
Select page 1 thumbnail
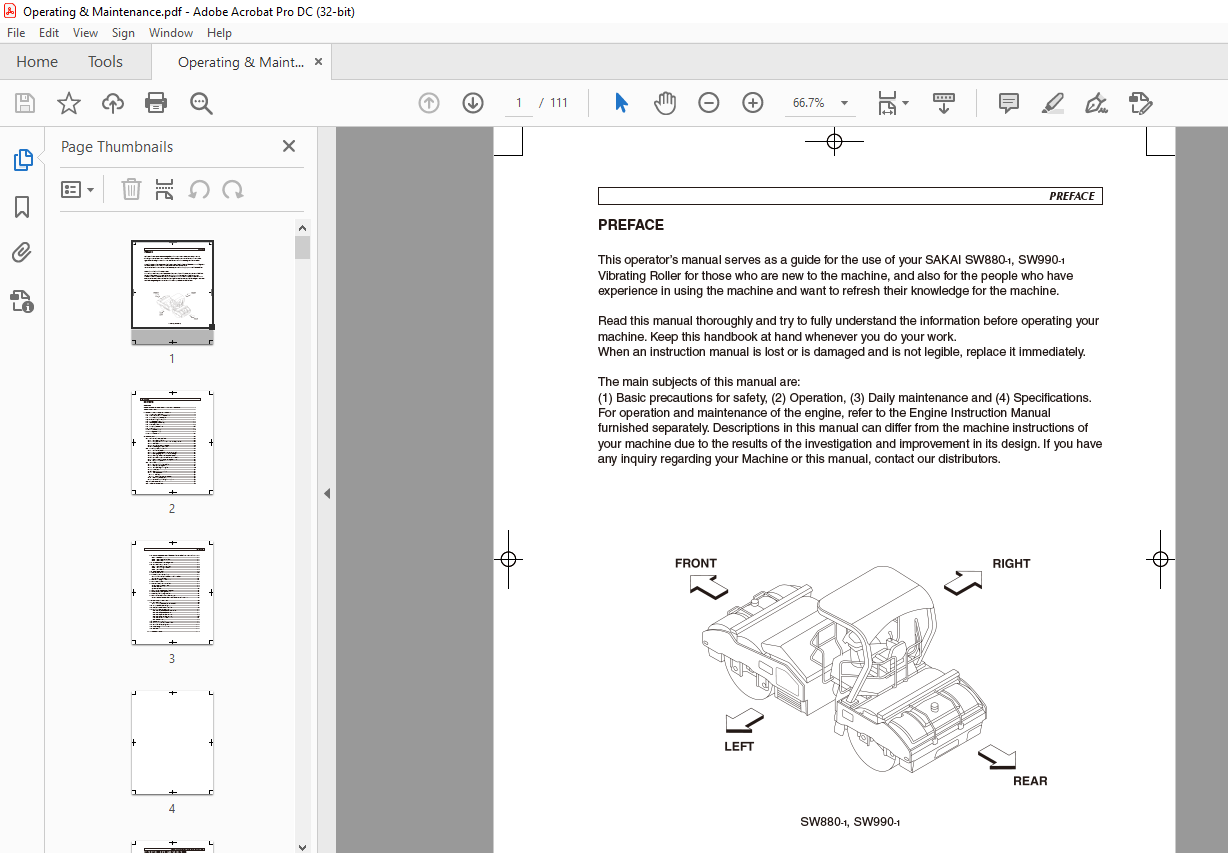pos(172,292)
